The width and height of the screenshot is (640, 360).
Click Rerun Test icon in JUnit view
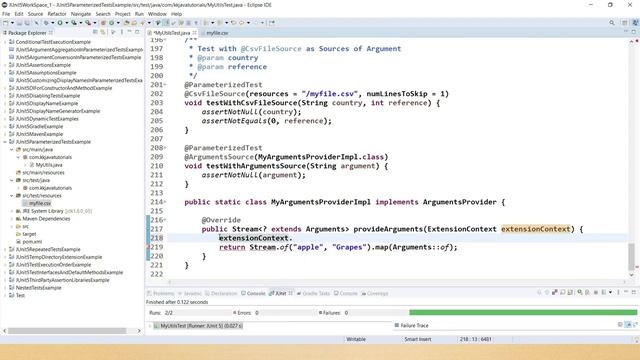click(580, 293)
